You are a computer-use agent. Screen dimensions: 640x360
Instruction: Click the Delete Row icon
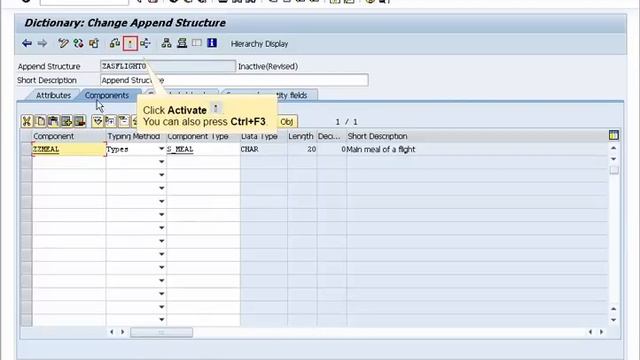coord(80,121)
